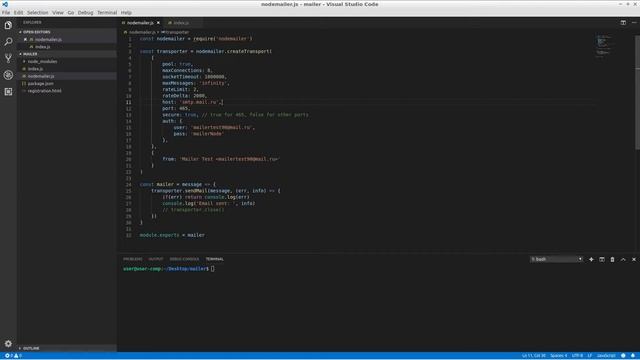Viewport: 640px width, 360px height.
Task: Open package.json in the explorer
Action: (40, 83)
